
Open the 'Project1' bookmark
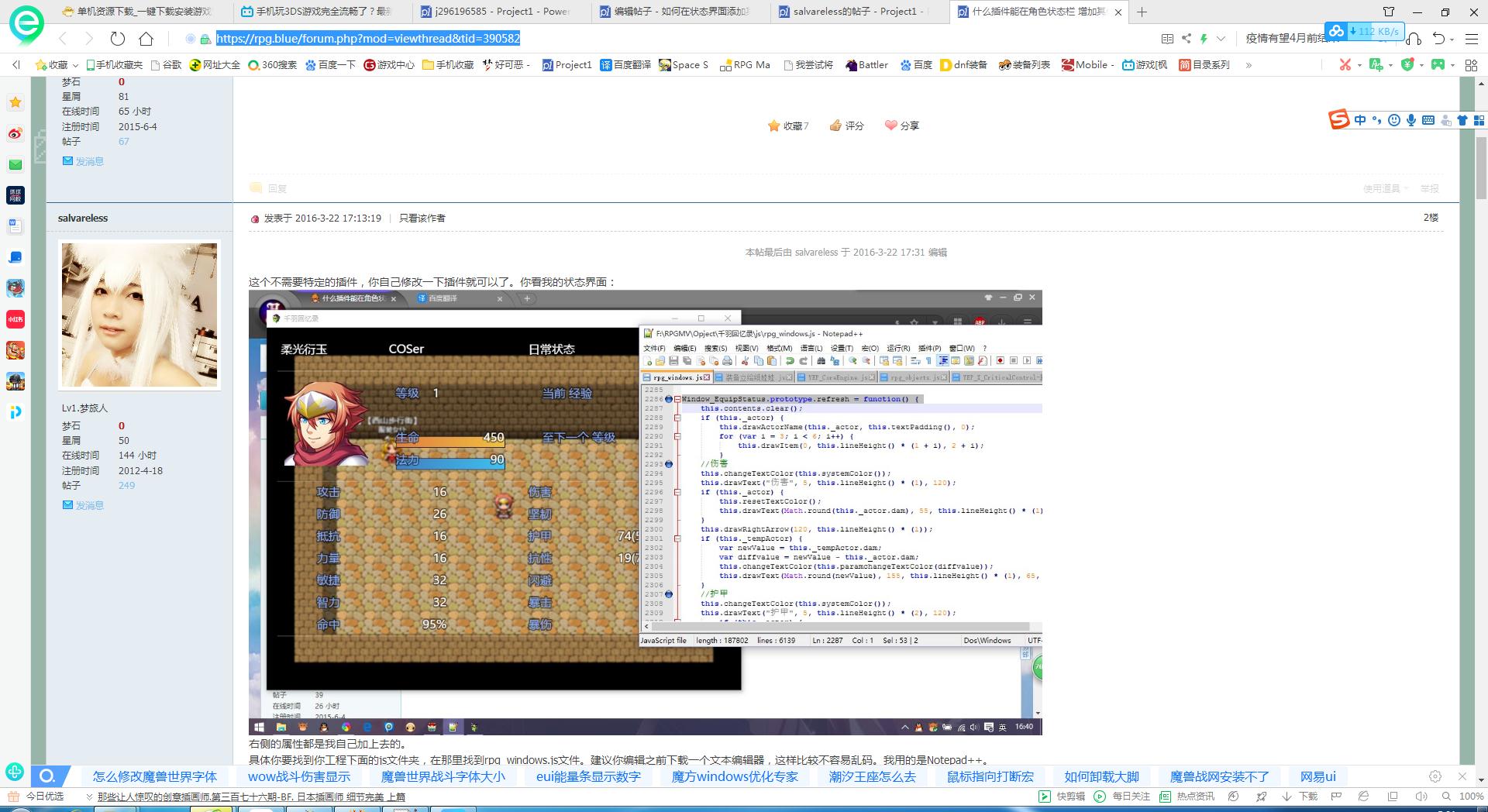pos(567,65)
